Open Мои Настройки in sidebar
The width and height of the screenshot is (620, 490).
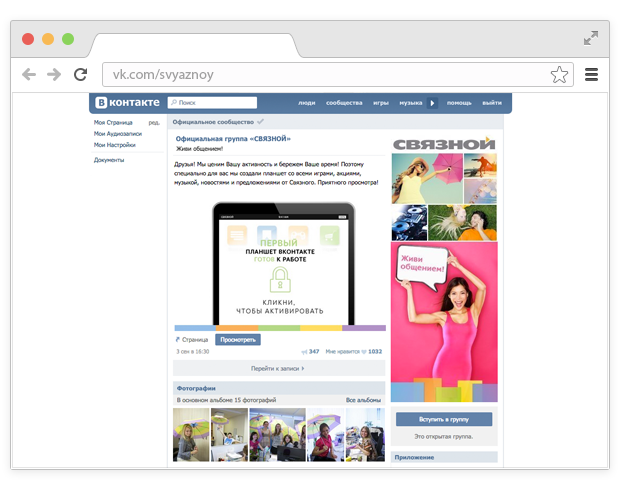click(x=115, y=145)
